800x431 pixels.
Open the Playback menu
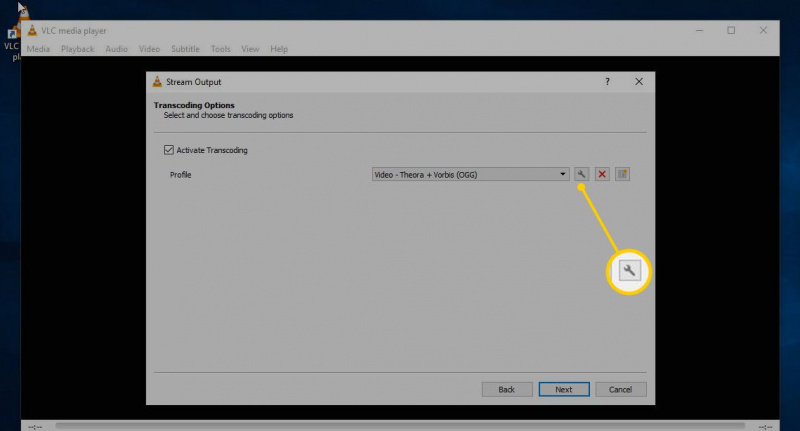tap(78, 49)
